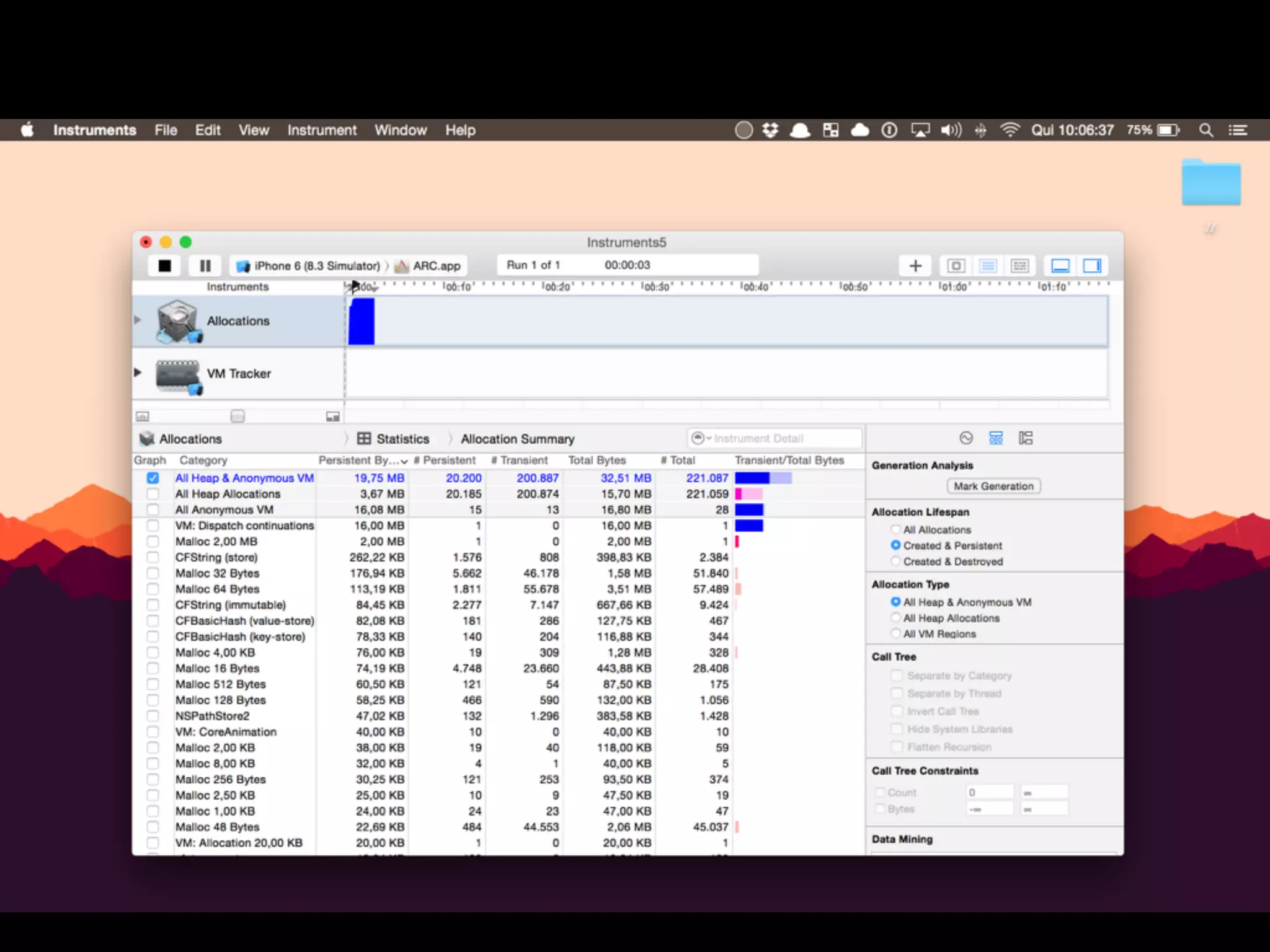The height and width of the screenshot is (952, 1270).
Task: Enable graph checkbox for All Heap Allocations
Action: coord(153,494)
